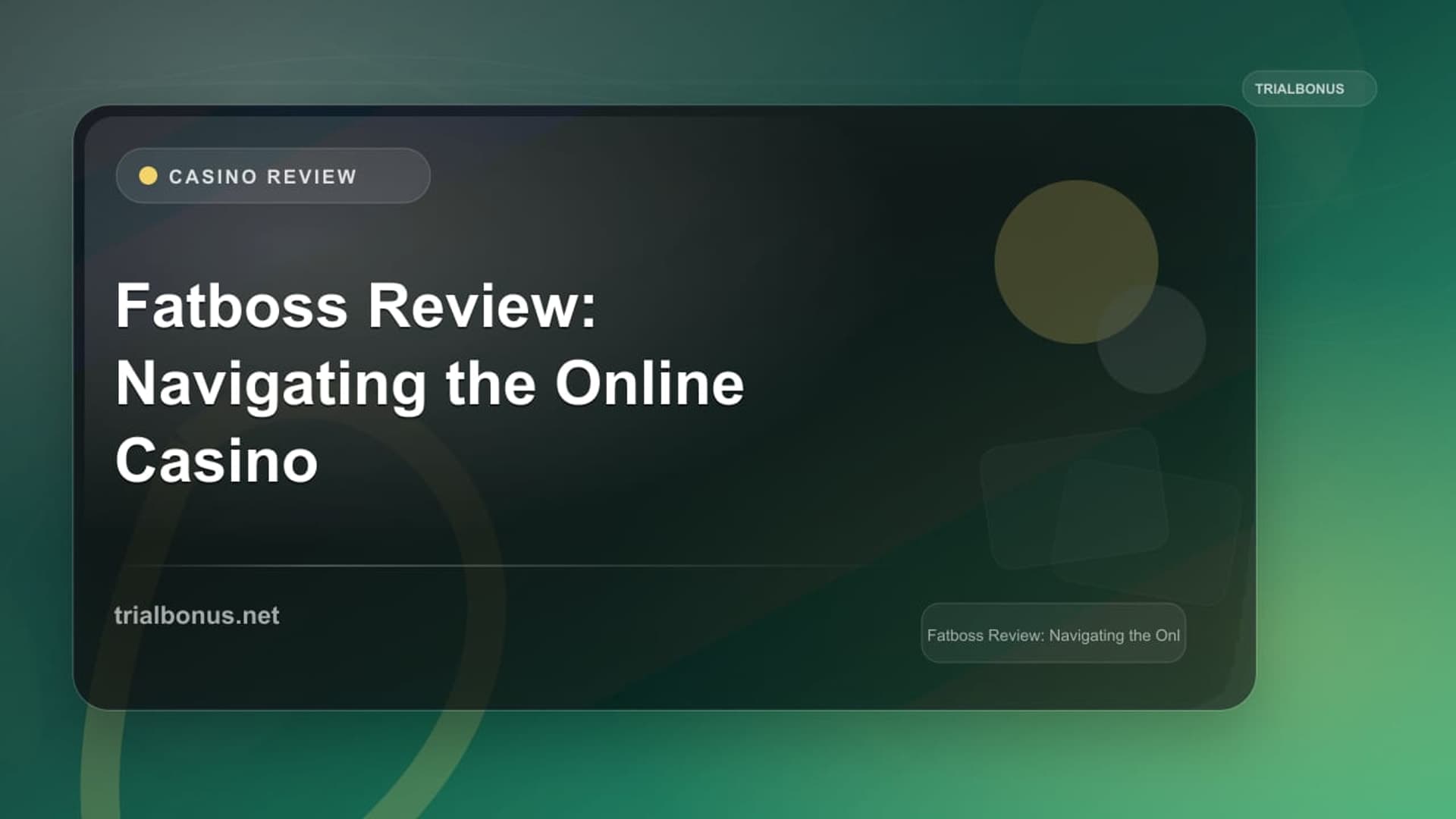Image resolution: width=1456 pixels, height=819 pixels.
Task: Click the 'Fatboss Review: Navigating the Onl' chip
Action: (1053, 634)
